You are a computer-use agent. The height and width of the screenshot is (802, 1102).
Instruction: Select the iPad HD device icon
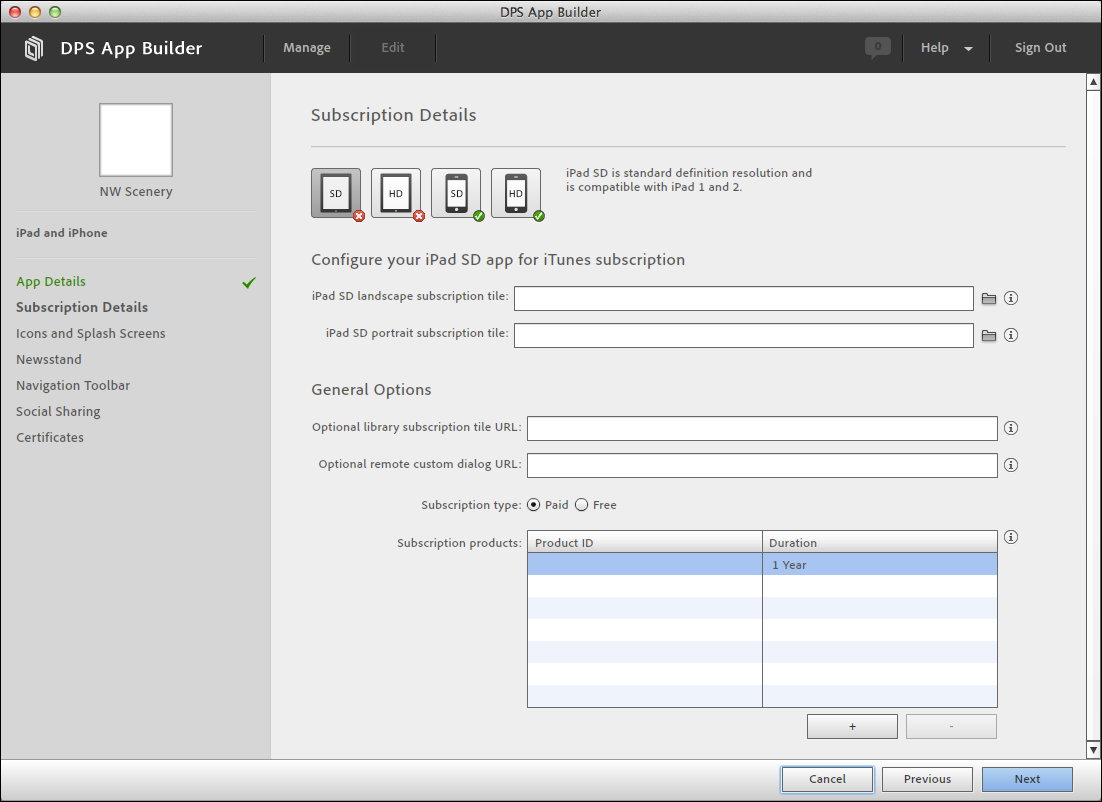[396, 193]
